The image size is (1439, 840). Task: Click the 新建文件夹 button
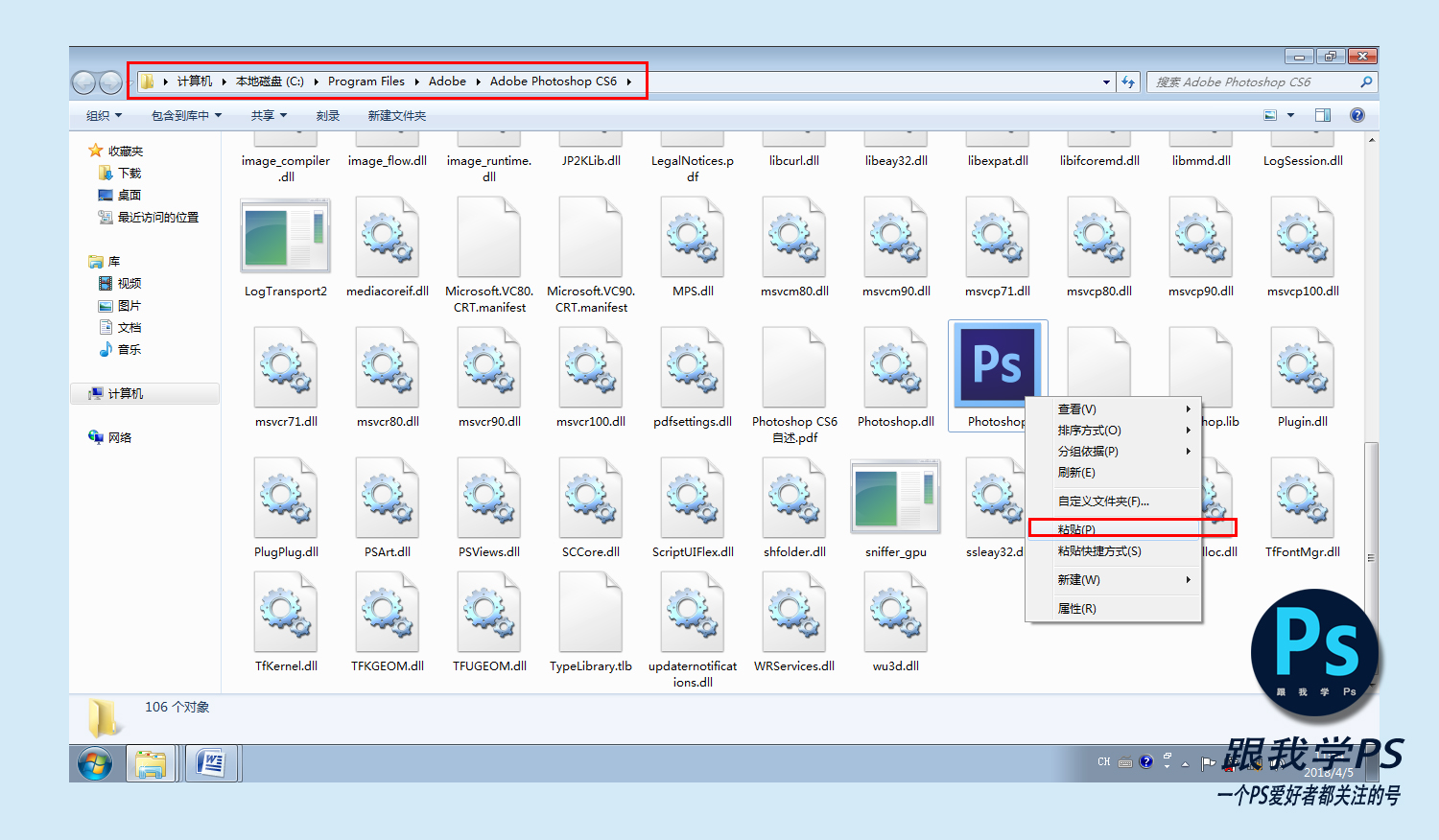tap(396, 116)
